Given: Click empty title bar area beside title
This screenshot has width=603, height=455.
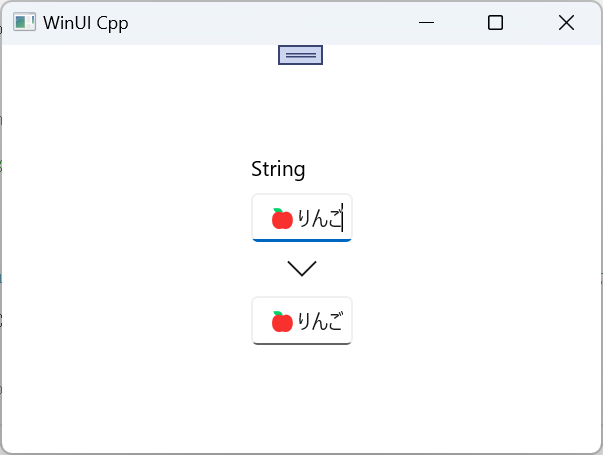Looking at the screenshot, I should pos(270,23).
